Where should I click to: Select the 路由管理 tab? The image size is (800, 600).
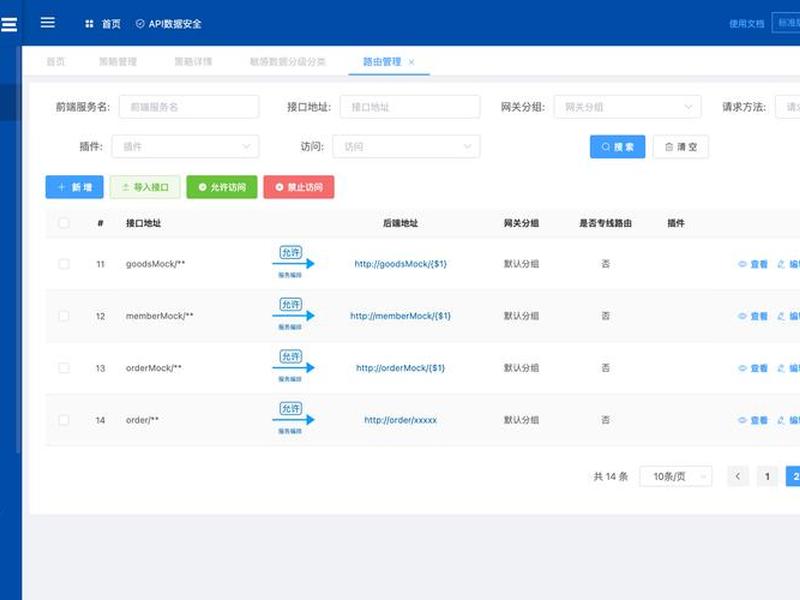coord(382,62)
